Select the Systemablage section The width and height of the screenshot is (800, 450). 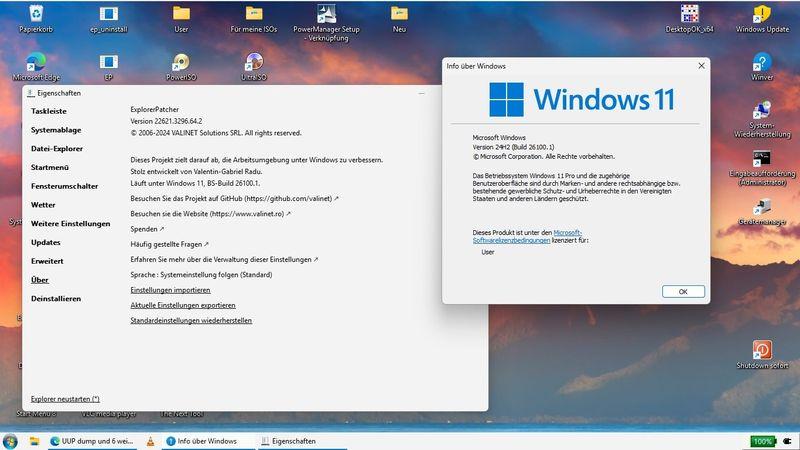(56, 130)
